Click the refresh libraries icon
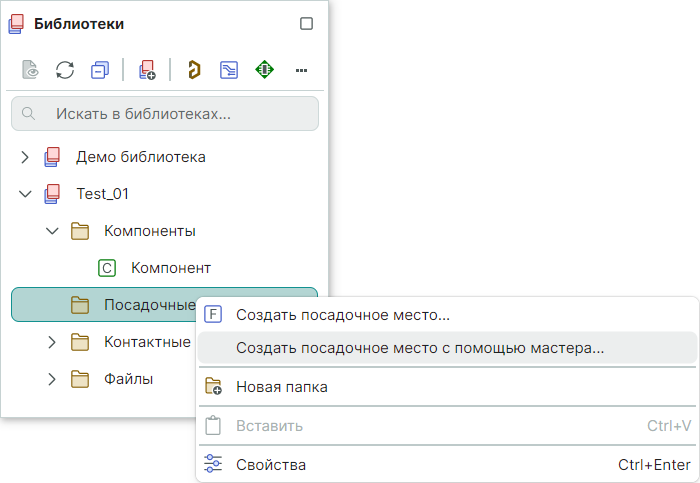The image size is (700, 483). point(65,70)
